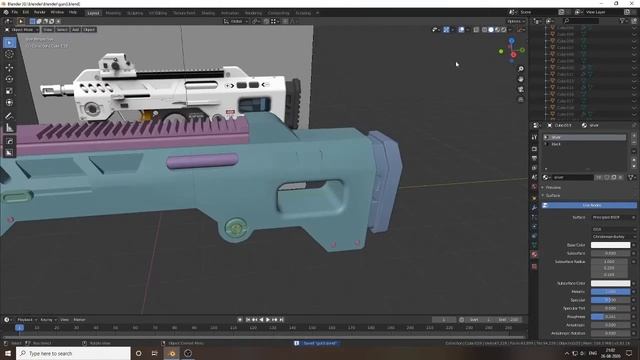Click the zoom view magnifier icon
Screen dimensions: 640x360
tap(521, 69)
